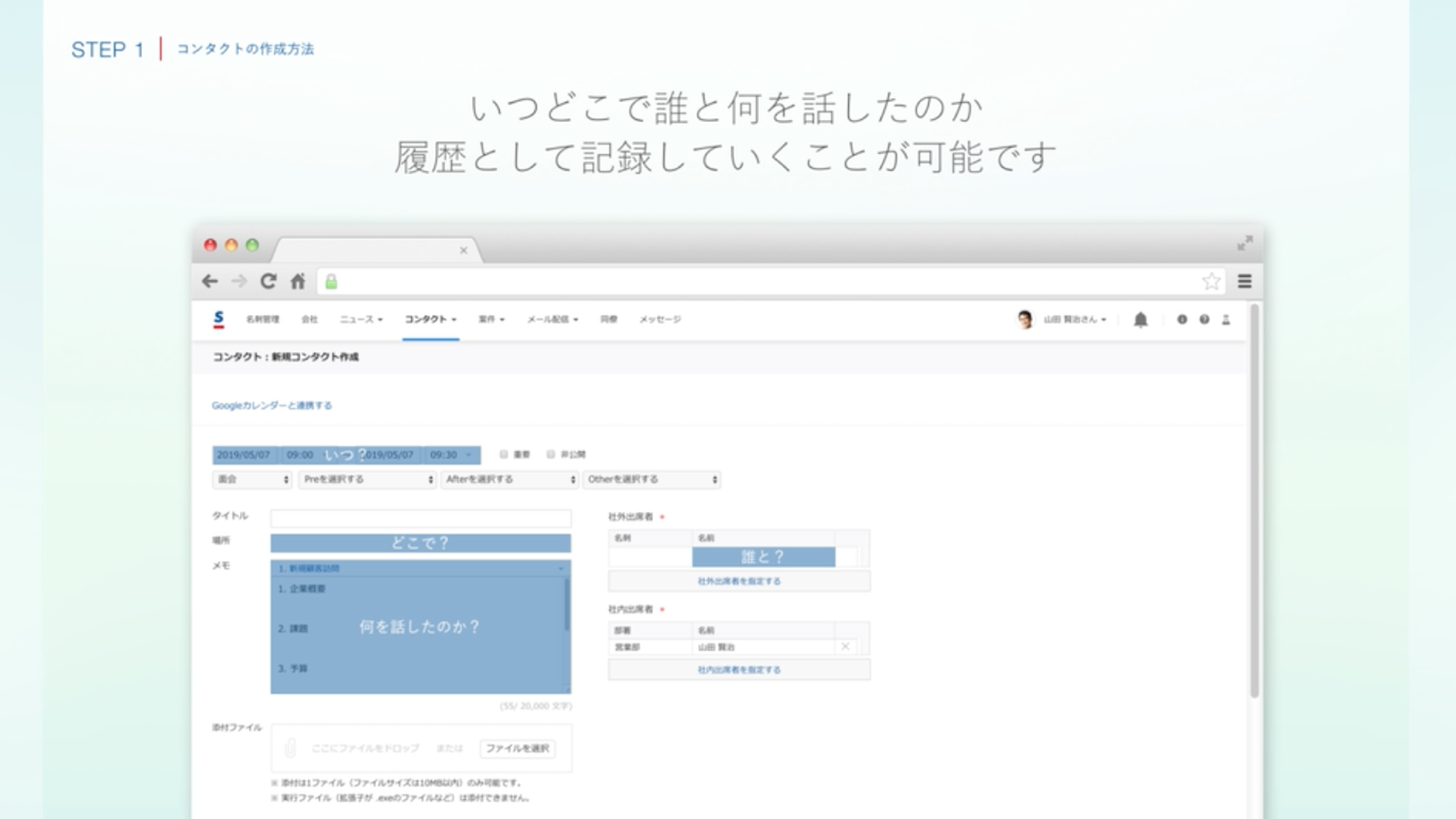Select the コンタクト nav tab
This screenshot has height=819, width=1456.
(431, 320)
